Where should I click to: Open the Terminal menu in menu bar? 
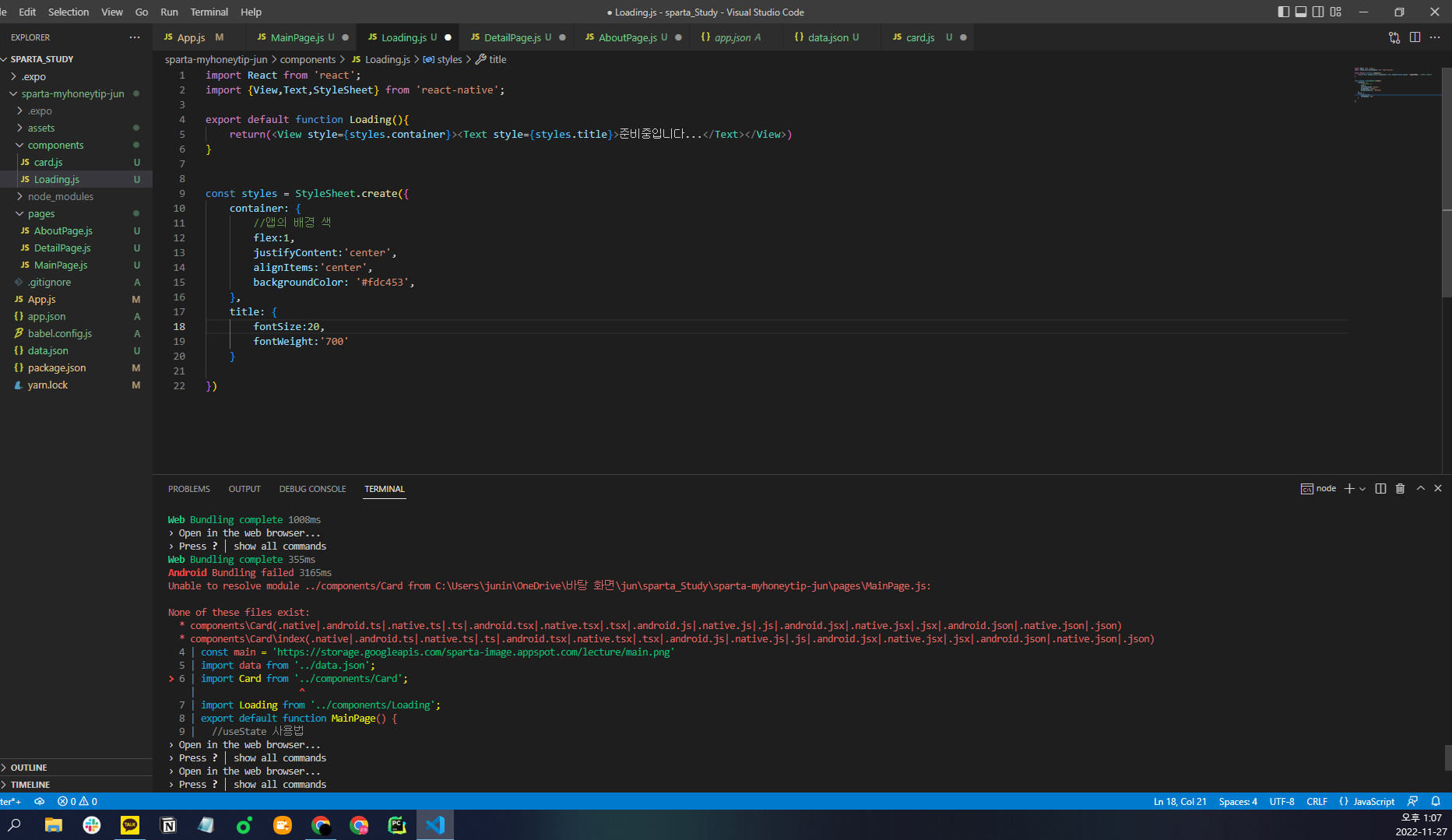[x=209, y=12]
